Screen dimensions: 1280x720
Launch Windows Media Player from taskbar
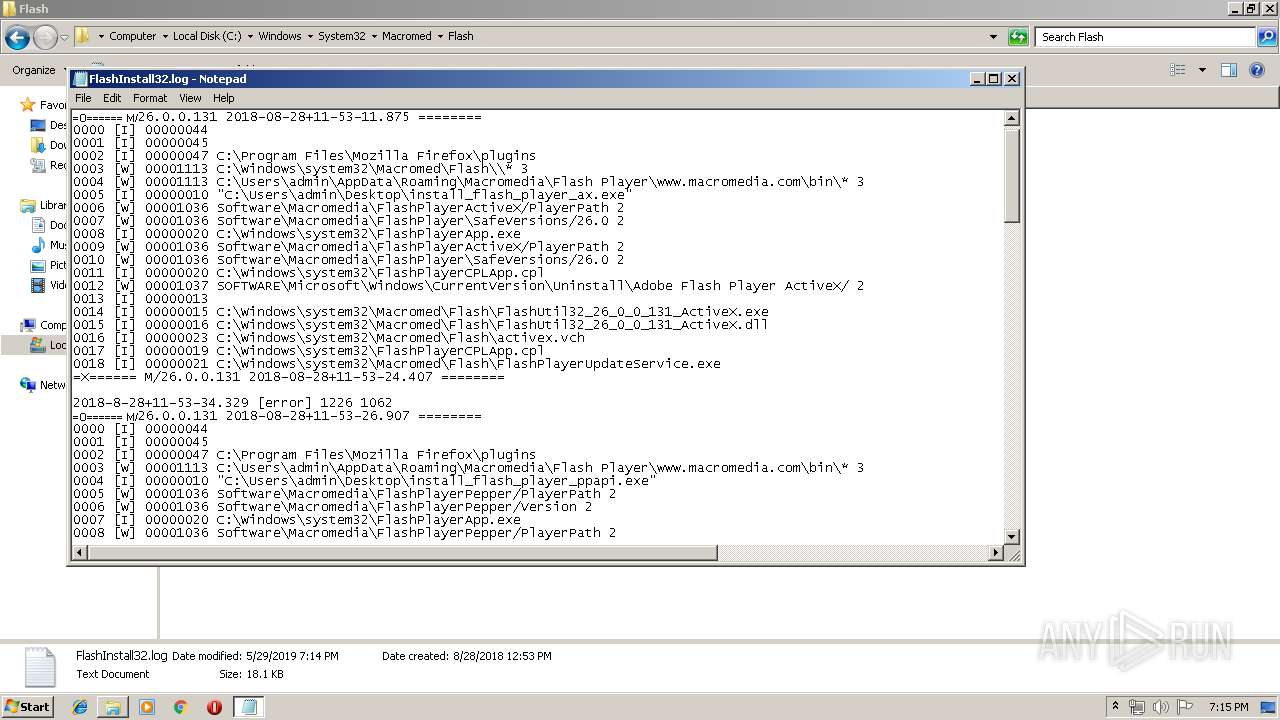(x=147, y=707)
